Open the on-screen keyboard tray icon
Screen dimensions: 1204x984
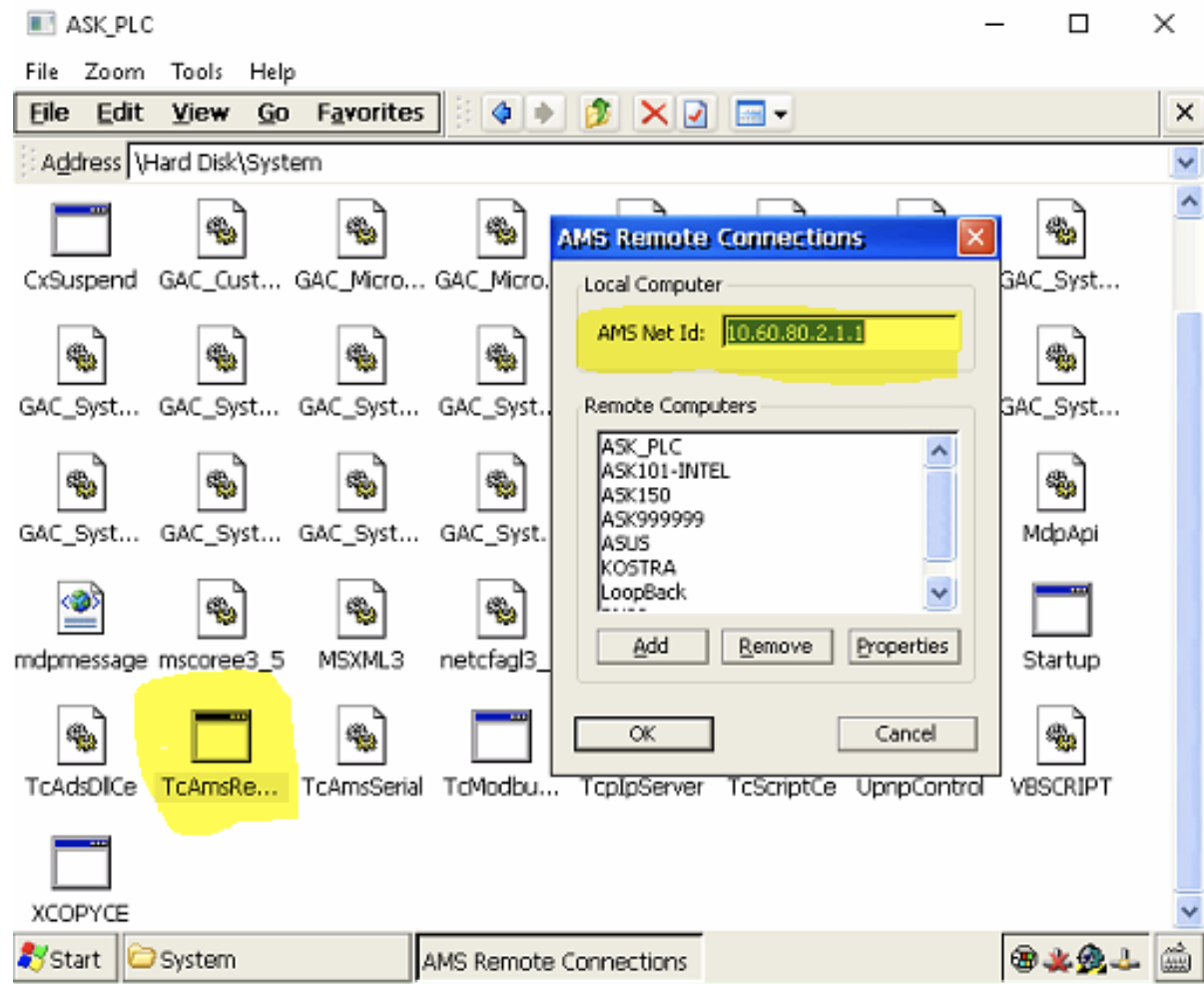(1175, 959)
